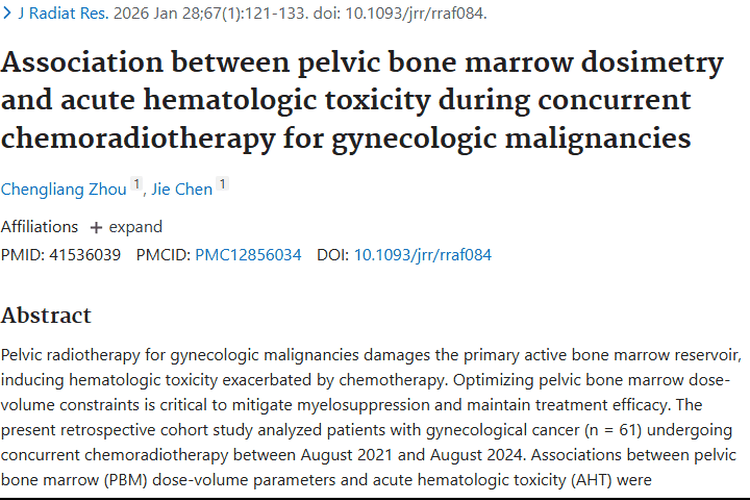The height and width of the screenshot is (500, 750).
Task: Click the plus icon beside expand
Action: pos(96,227)
